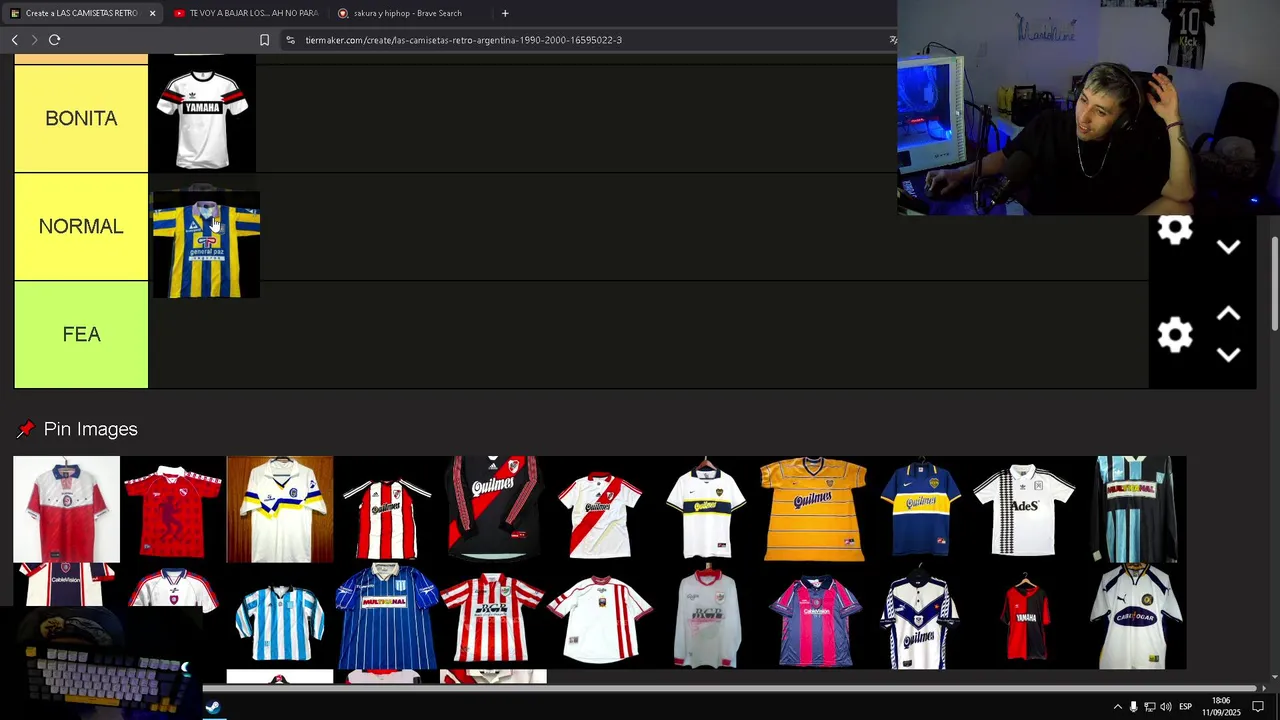
Task: Select the blue-yellow General Paz jersey in NORMAL tier
Action: [x=206, y=246]
